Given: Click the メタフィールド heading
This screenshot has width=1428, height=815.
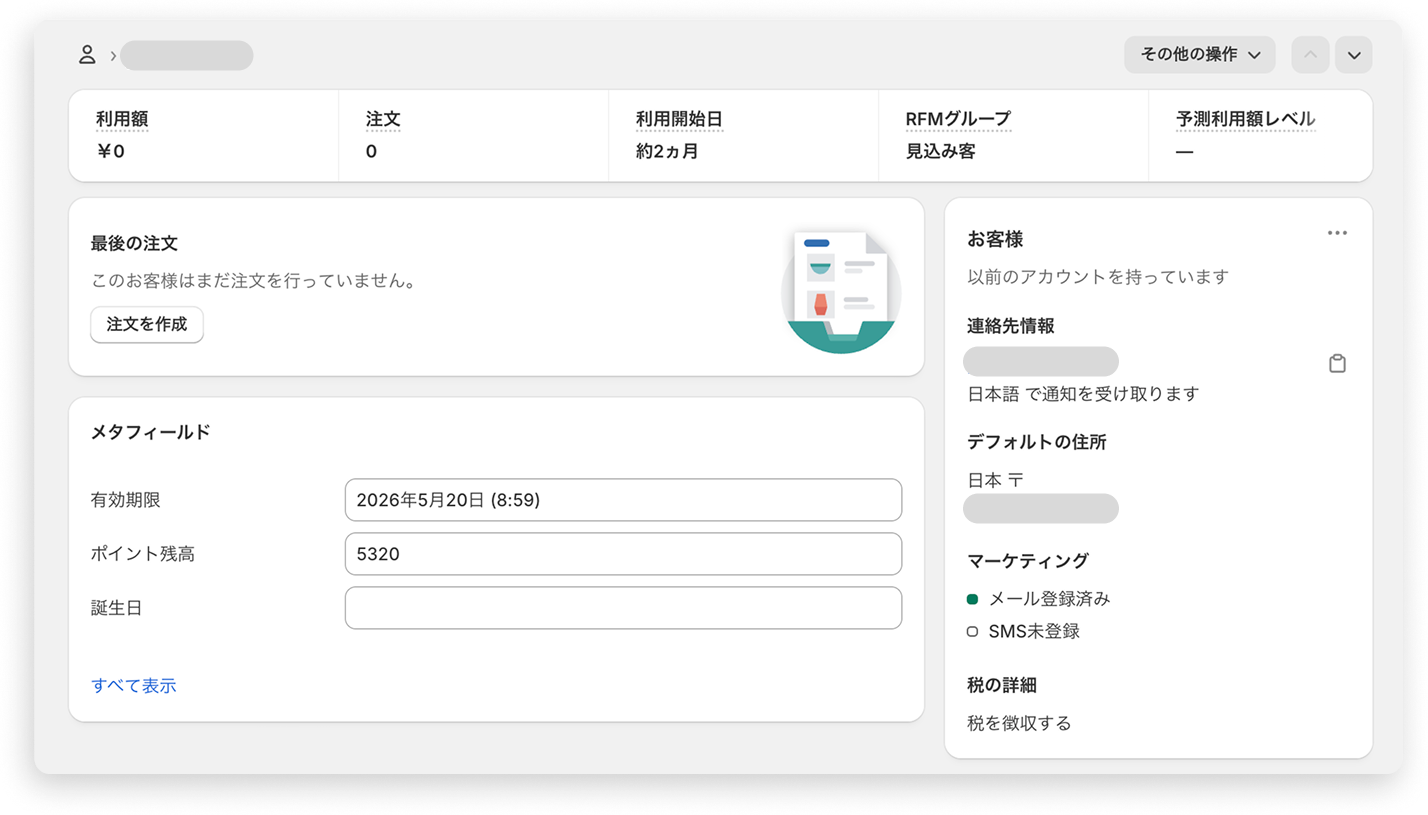Looking at the screenshot, I should [x=150, y=432].
